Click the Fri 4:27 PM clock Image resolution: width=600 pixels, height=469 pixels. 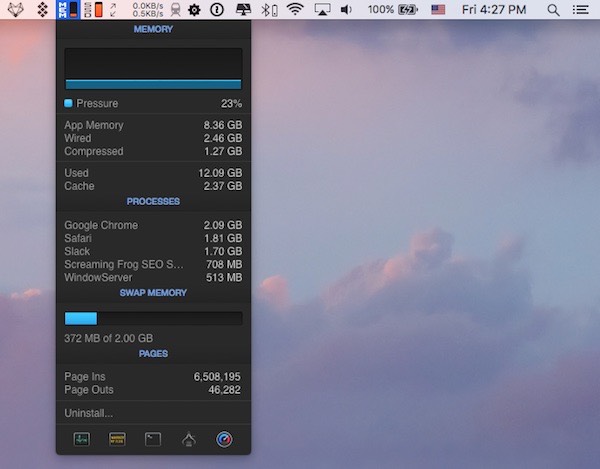[x=494, y=10]
